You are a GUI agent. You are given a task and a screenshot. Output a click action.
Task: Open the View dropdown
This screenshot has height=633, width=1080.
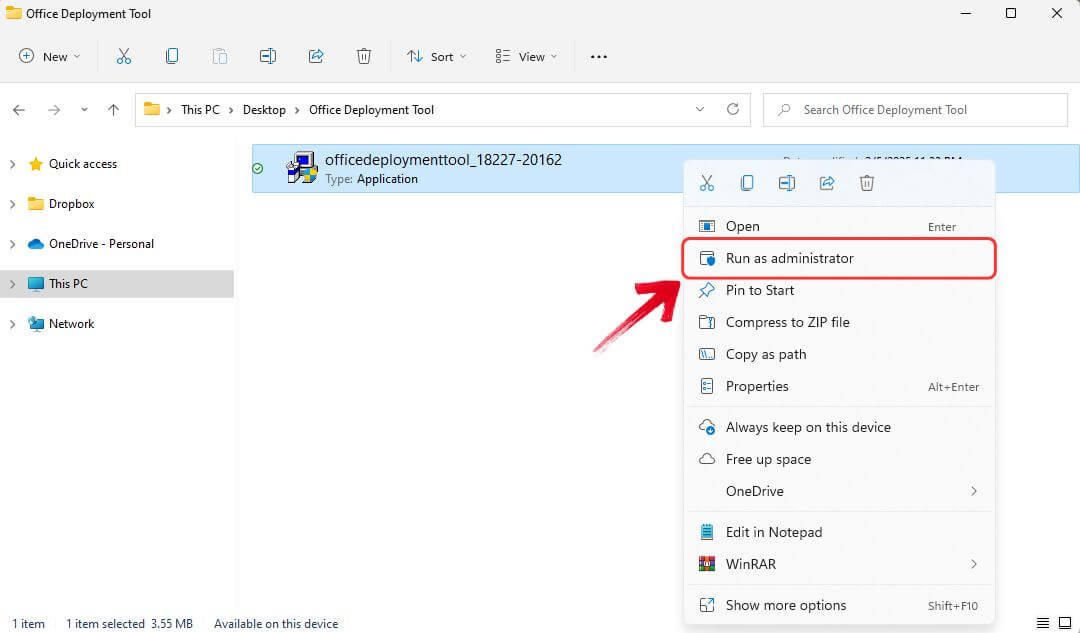[x=526, y=56]
